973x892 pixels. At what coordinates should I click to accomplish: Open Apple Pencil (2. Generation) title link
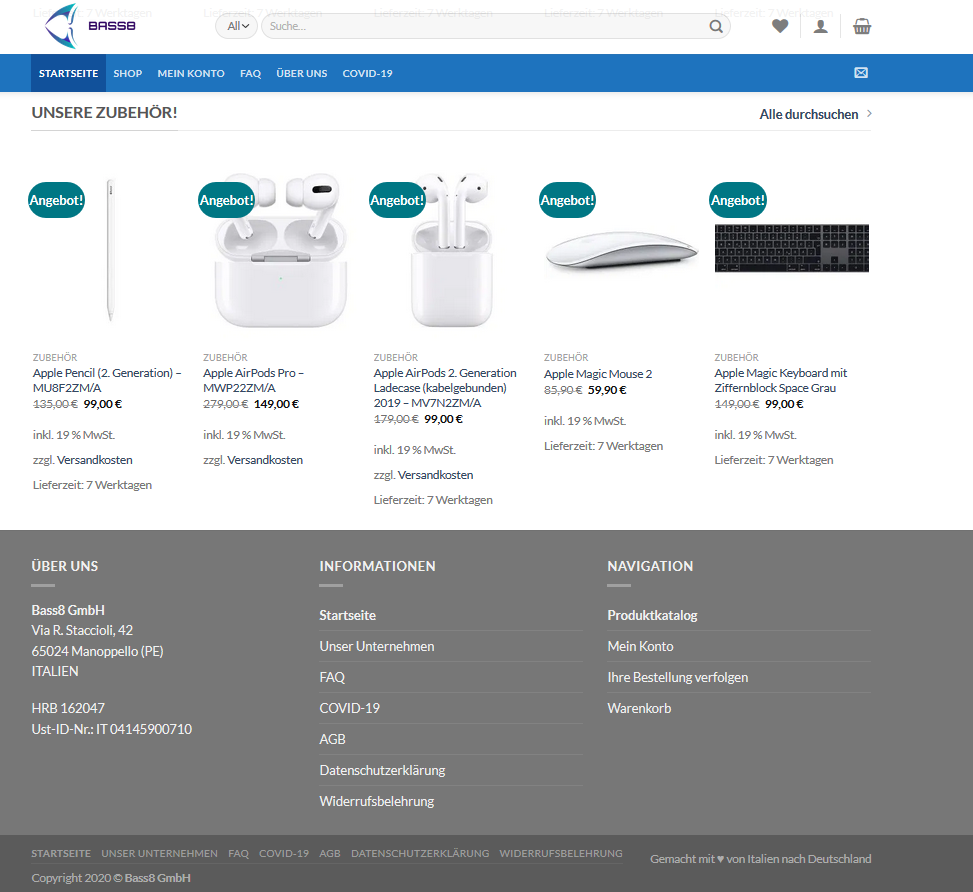pos(107,381)
